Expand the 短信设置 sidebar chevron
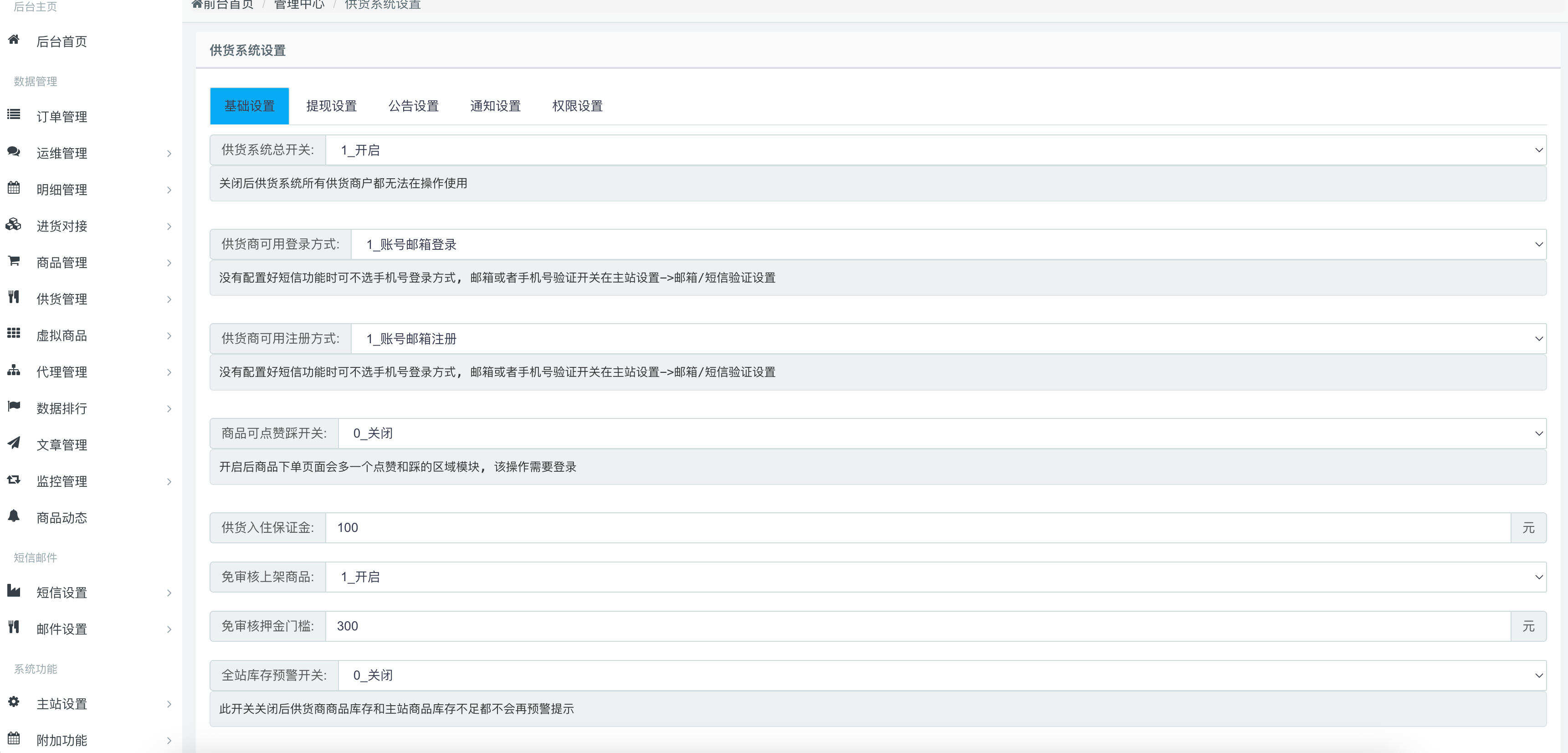 (169, 593)
